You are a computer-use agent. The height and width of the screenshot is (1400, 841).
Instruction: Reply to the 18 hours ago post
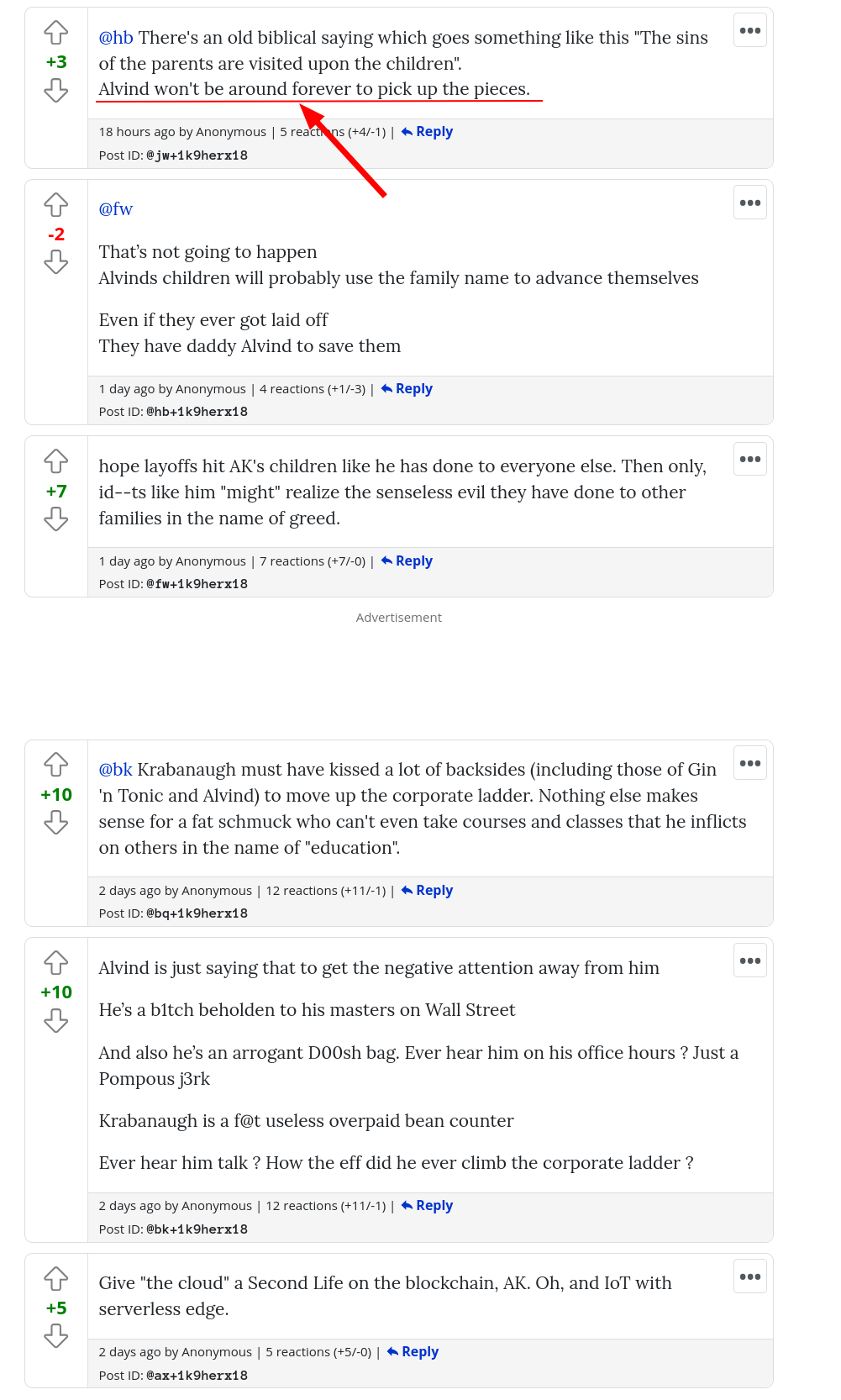427,132
